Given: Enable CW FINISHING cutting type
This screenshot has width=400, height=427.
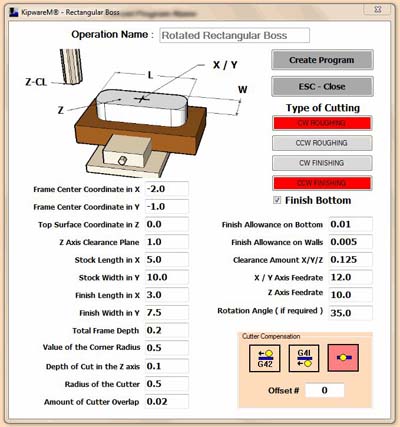Looking at the screenshot, I should pos(322,163).
